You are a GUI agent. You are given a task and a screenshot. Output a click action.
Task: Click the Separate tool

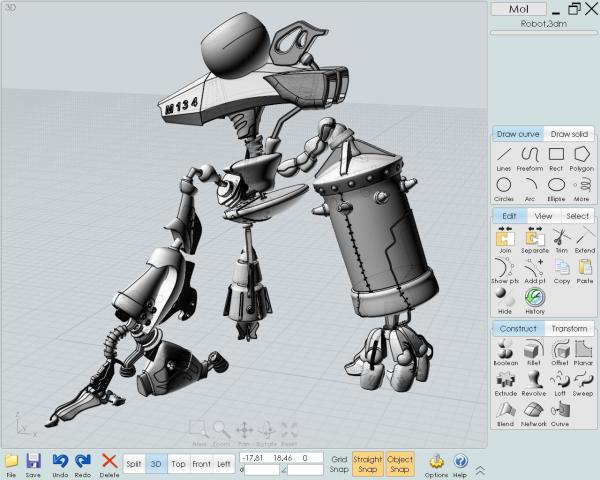[535, 240]
